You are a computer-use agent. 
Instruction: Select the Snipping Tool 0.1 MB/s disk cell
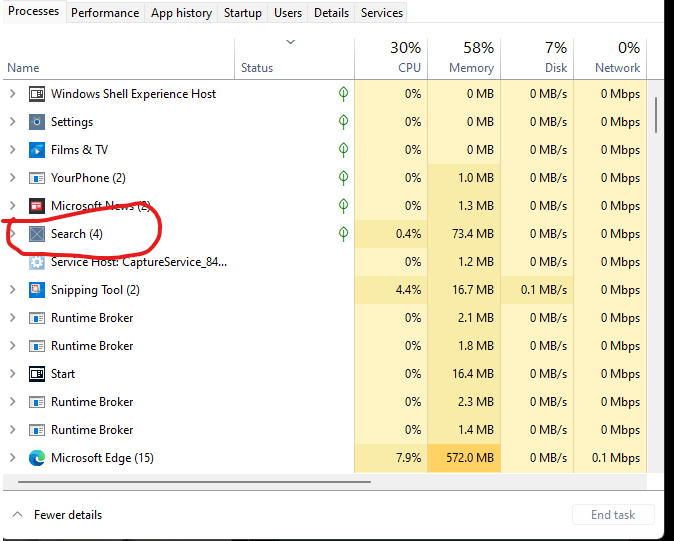[x=537, y=290]
